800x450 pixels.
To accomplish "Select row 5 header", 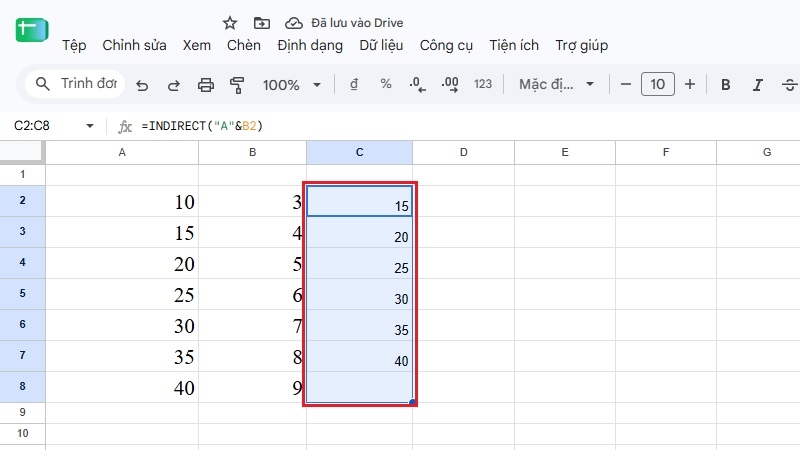I will [22, 294].
